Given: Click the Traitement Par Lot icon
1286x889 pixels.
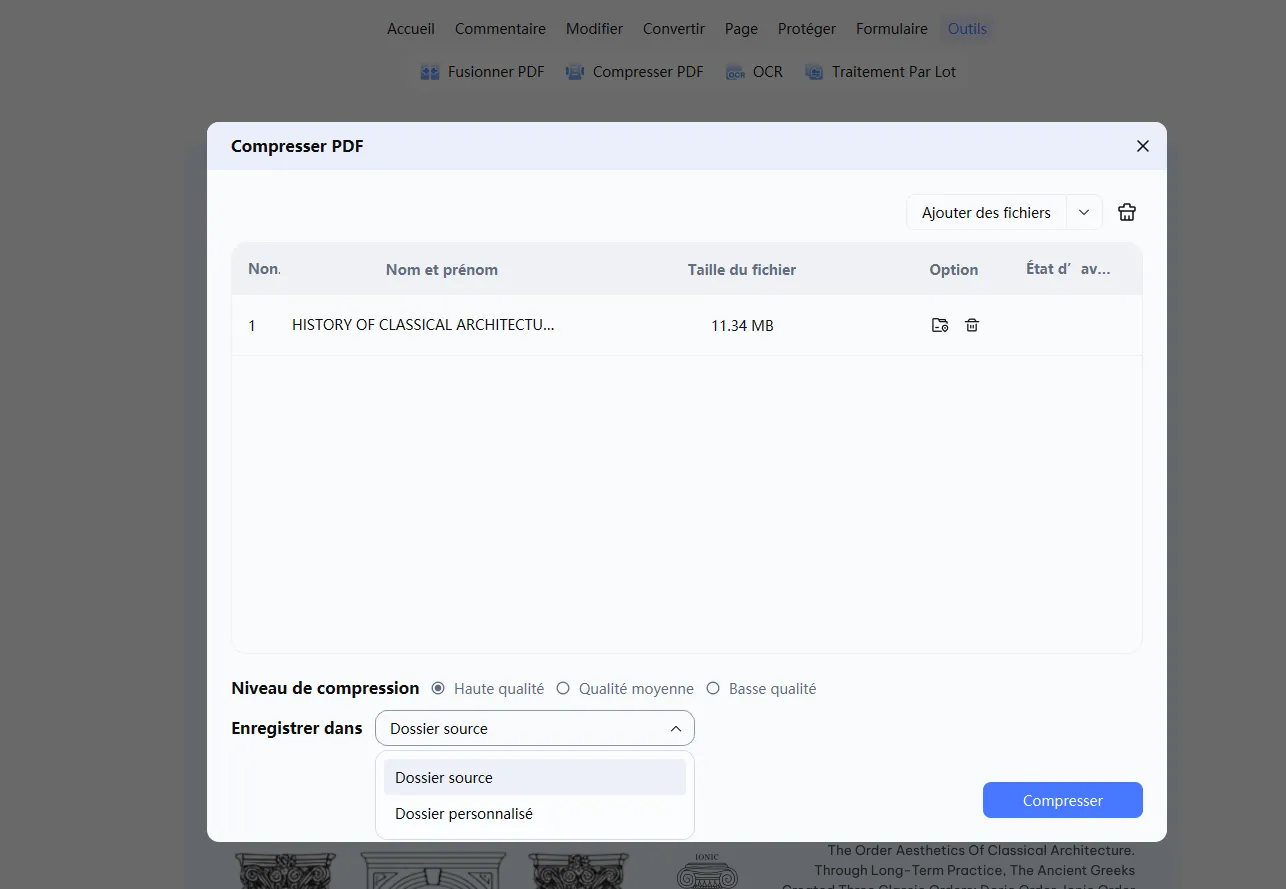Looking at the screenshot, I should pos(814,72).
